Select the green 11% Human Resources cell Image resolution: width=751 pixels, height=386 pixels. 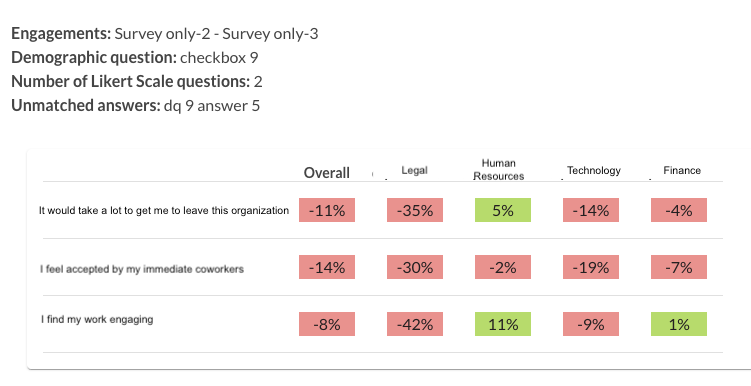pos(503,324)
